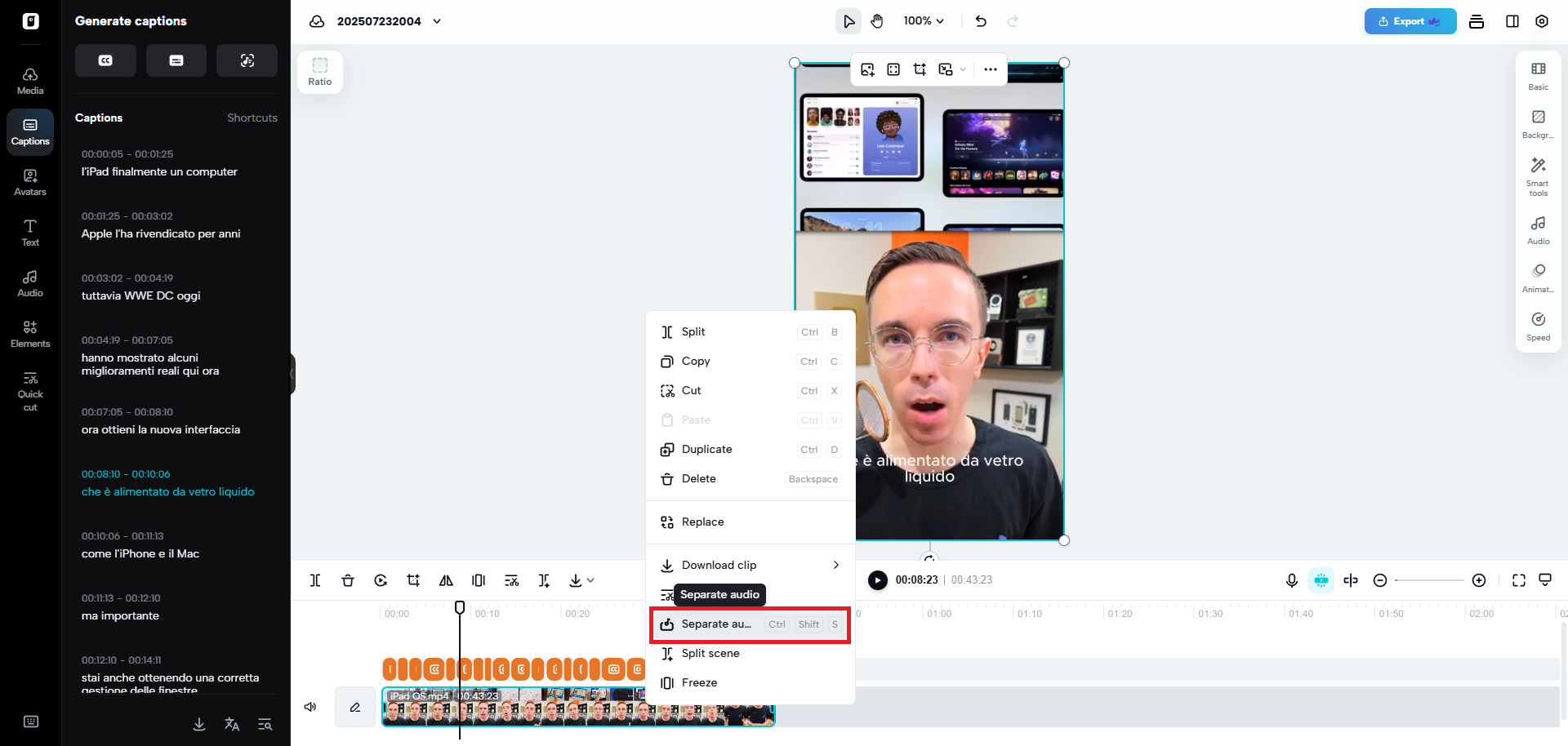Click the fit-to-frame icon on preview toolbar

point(893,69)
